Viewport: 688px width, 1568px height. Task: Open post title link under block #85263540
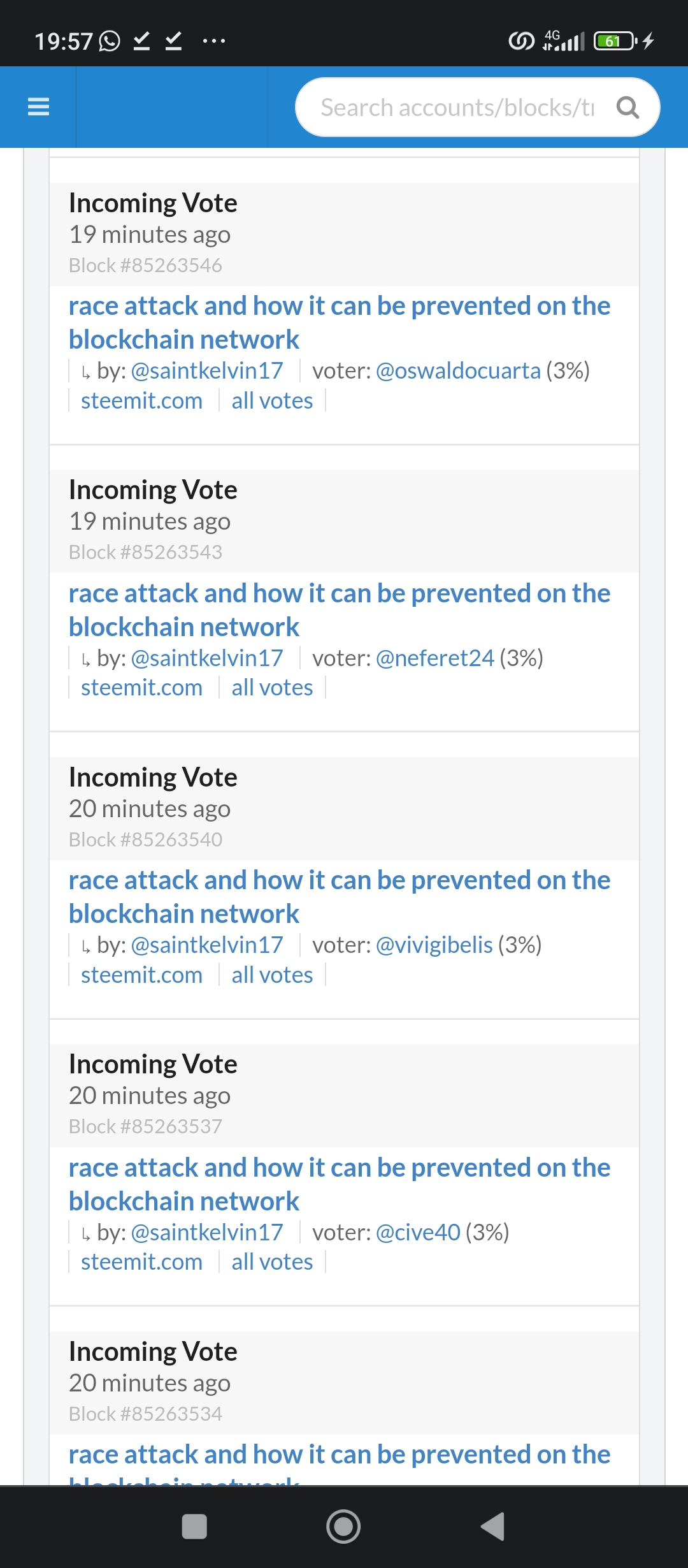click(x=339, y=897)
